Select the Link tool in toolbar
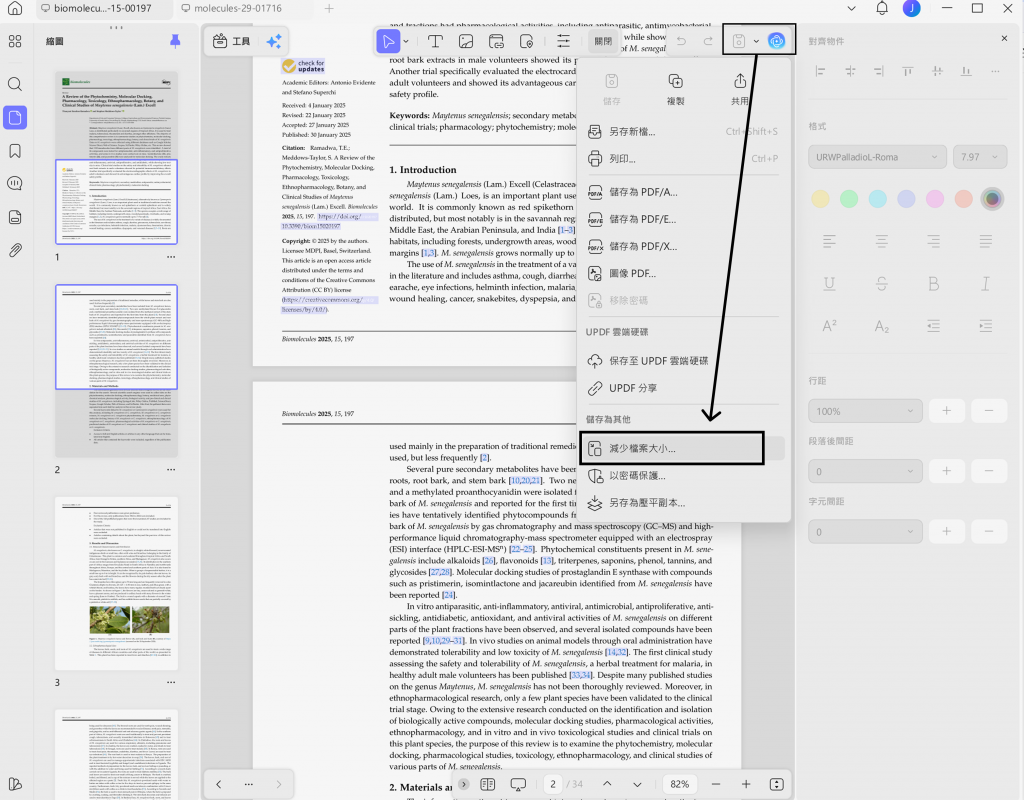Screen dimensions: 1024x800 (x=496, y=41)
